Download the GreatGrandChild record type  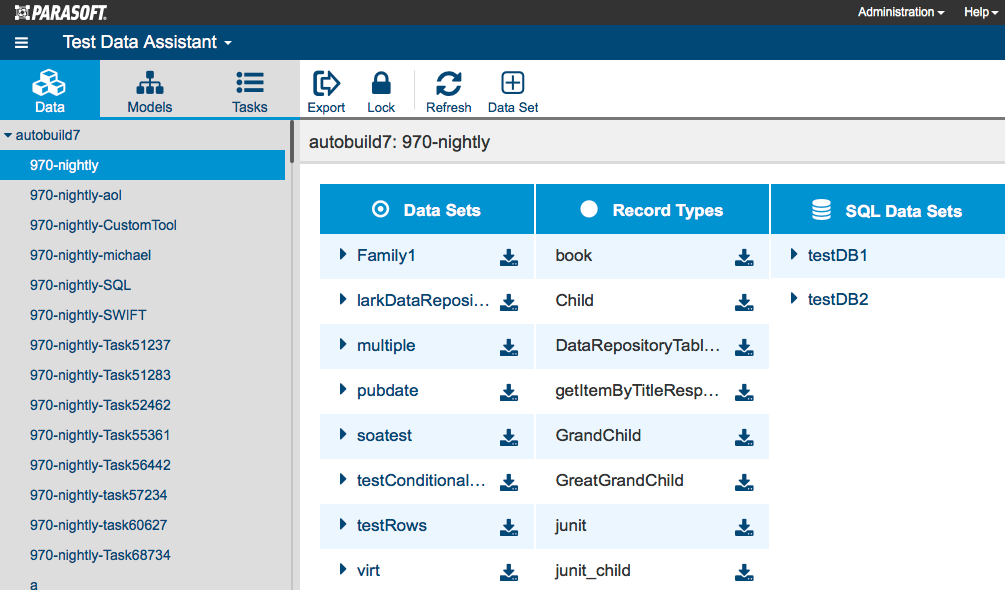point(744,482)
